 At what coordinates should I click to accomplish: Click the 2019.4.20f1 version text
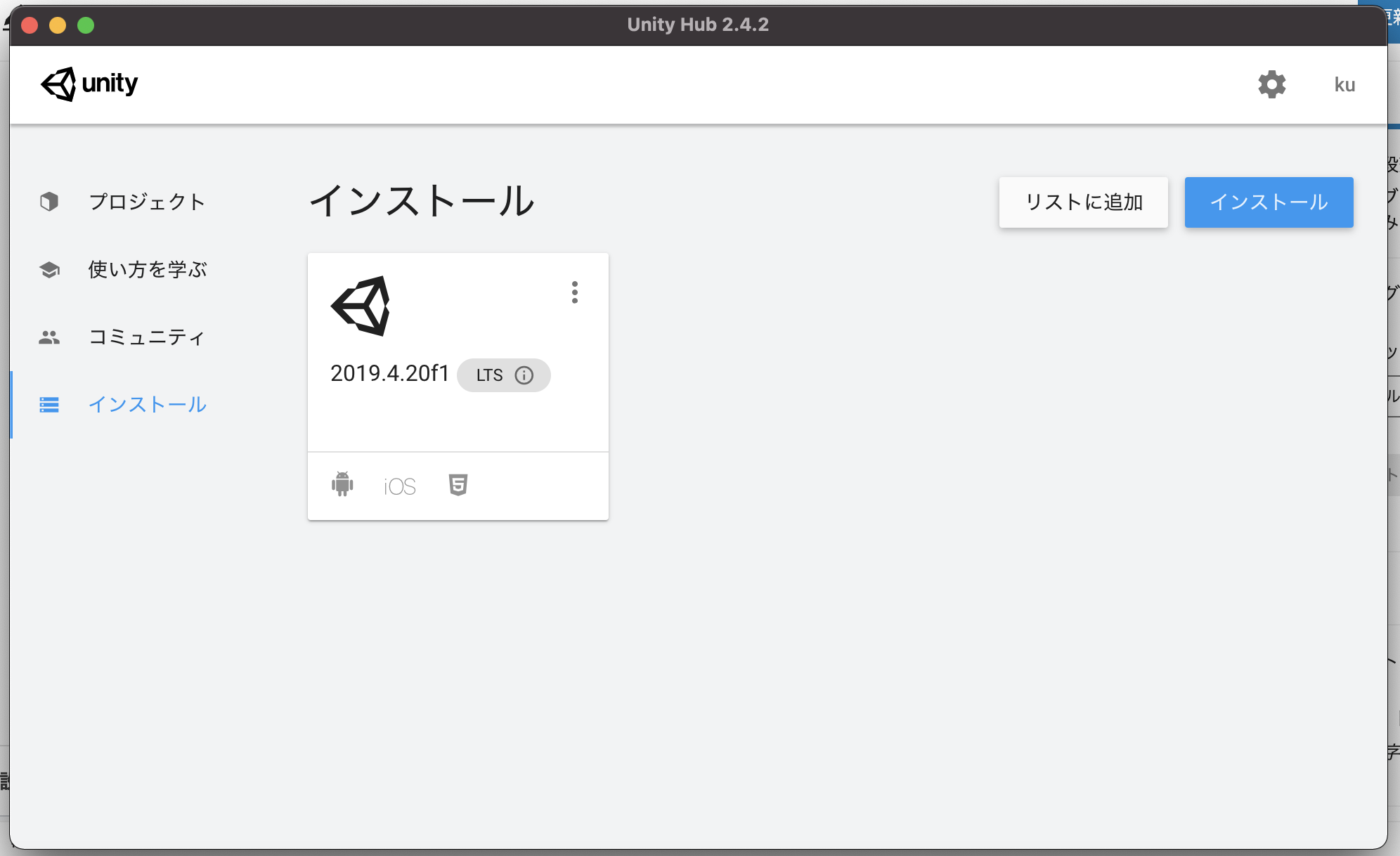point(389,373)
